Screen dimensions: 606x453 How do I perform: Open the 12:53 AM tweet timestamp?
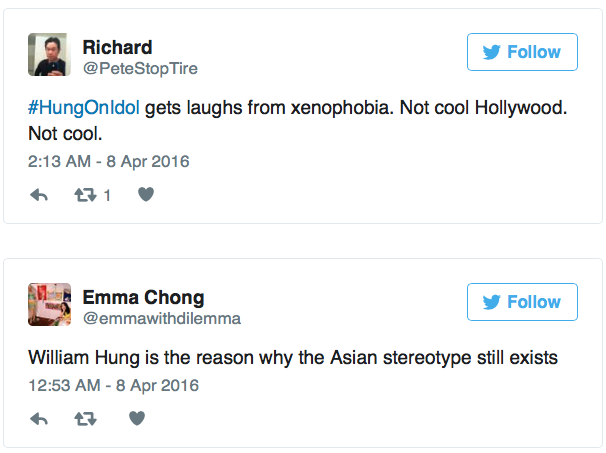(x=112, y=384)
